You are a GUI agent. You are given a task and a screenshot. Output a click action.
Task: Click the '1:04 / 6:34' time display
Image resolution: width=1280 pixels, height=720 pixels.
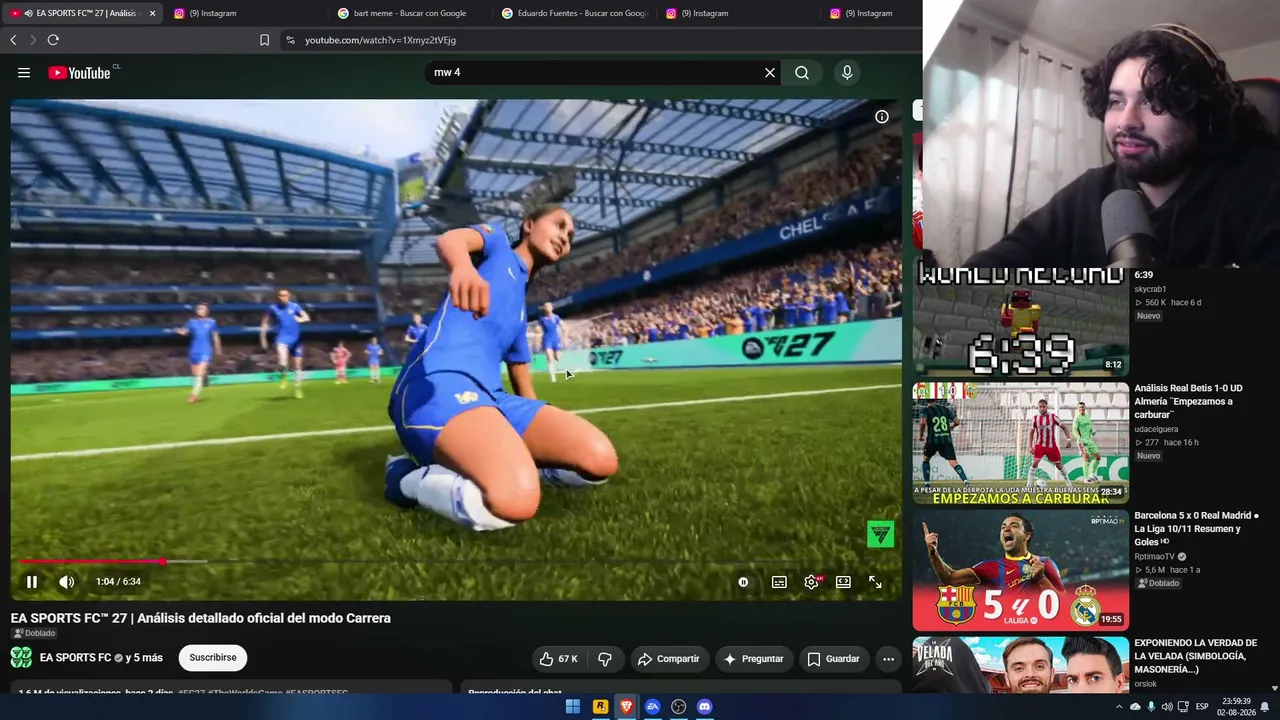pyautogui.click(x=118, y=582)
